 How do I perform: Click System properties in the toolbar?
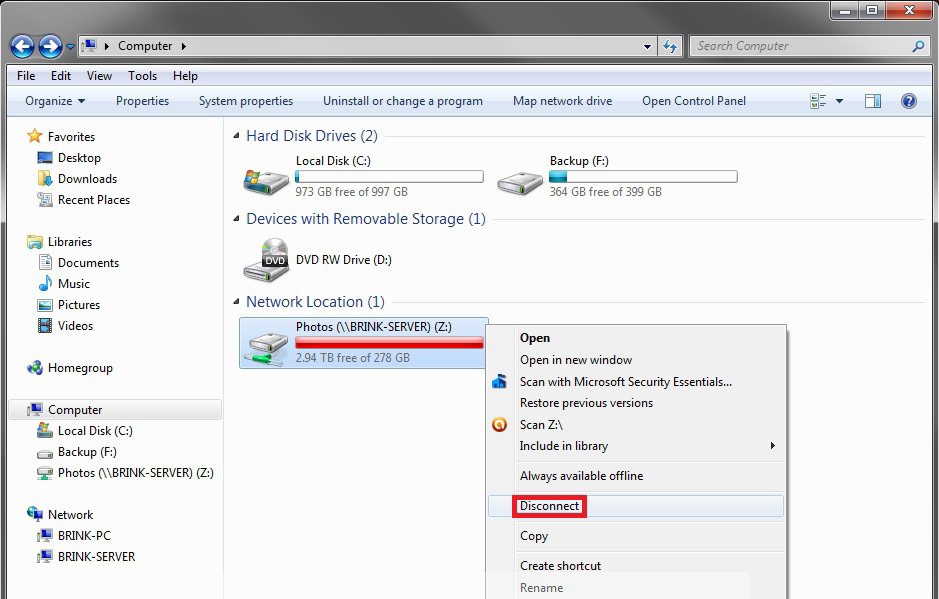coord(246,101)
